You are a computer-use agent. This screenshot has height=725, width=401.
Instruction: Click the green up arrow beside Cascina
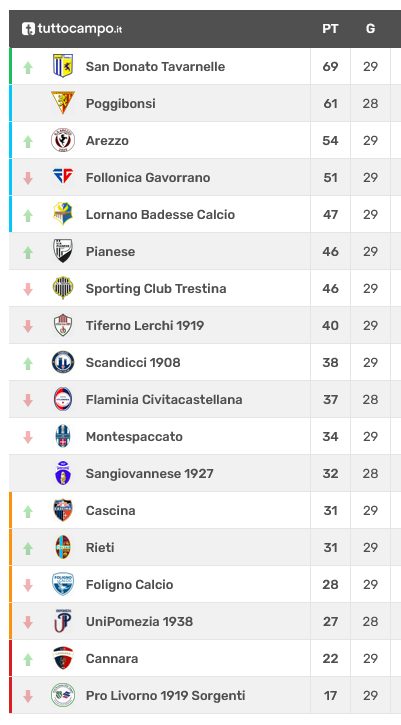pos(28,511)
